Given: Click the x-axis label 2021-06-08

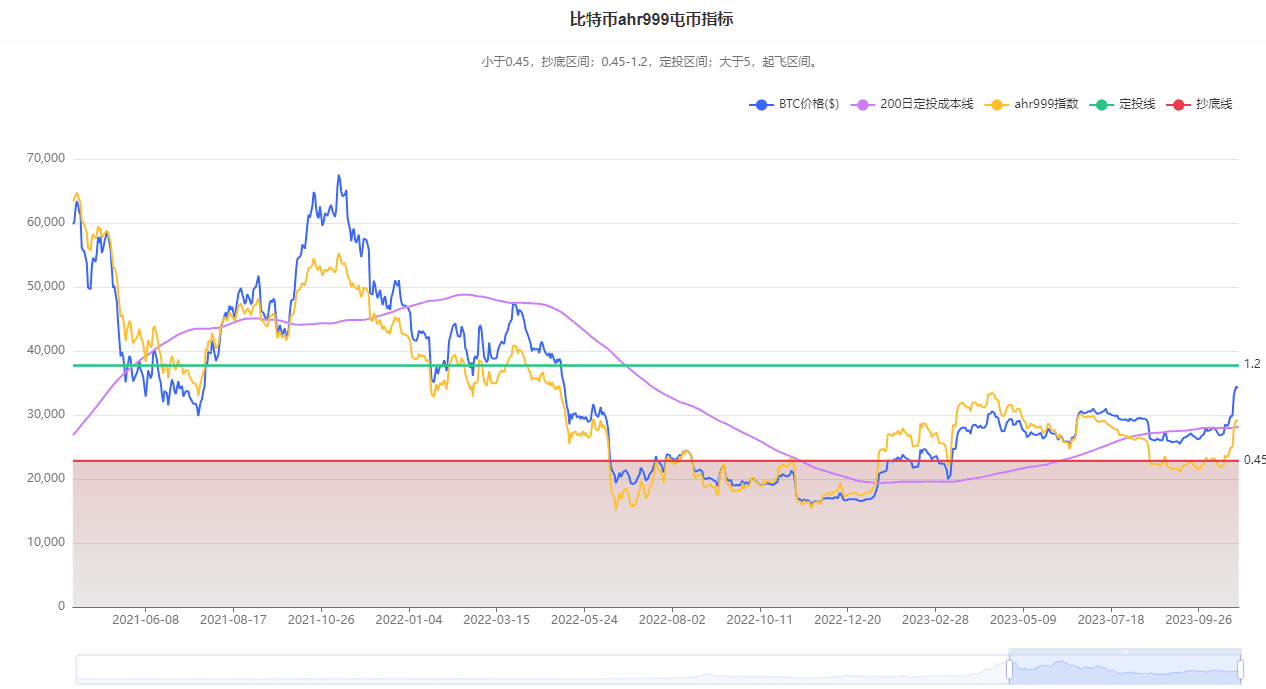Looking at the screenshot, I should [x=146, y=620].
